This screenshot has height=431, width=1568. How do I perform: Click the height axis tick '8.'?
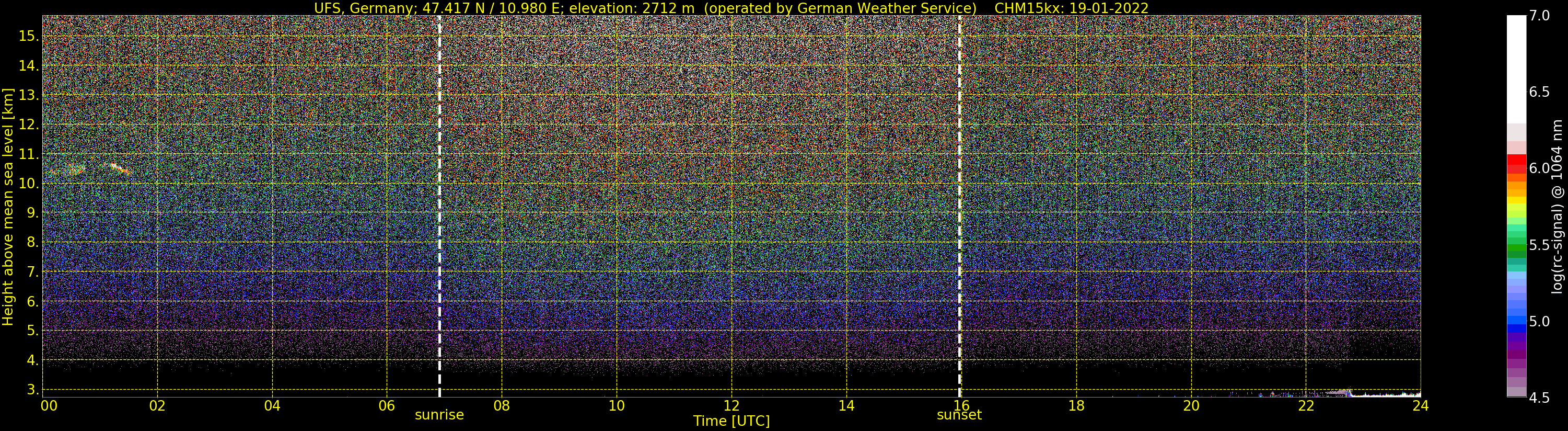[x=32, y=242]
